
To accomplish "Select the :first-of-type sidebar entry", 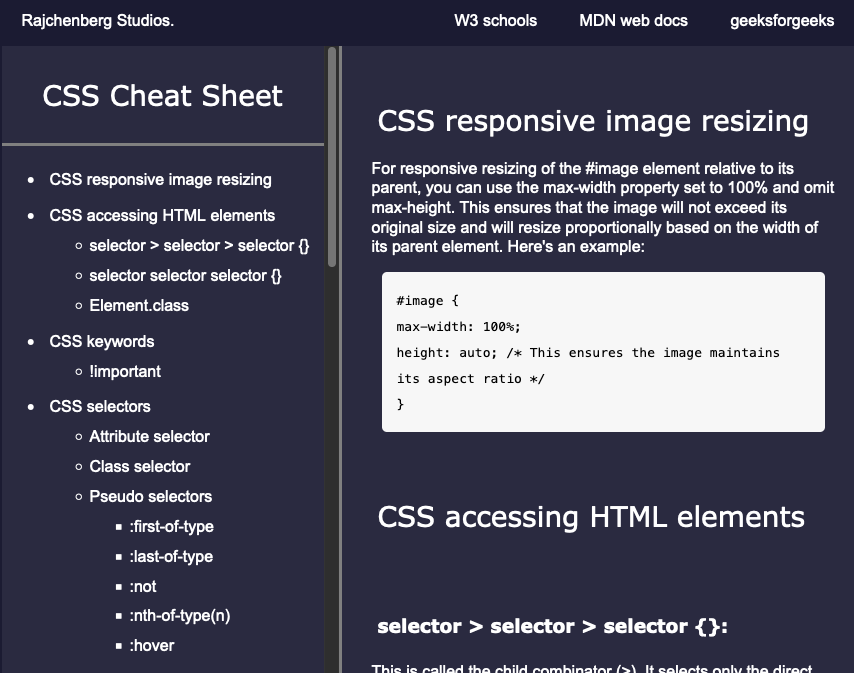I will pos(171,527).
